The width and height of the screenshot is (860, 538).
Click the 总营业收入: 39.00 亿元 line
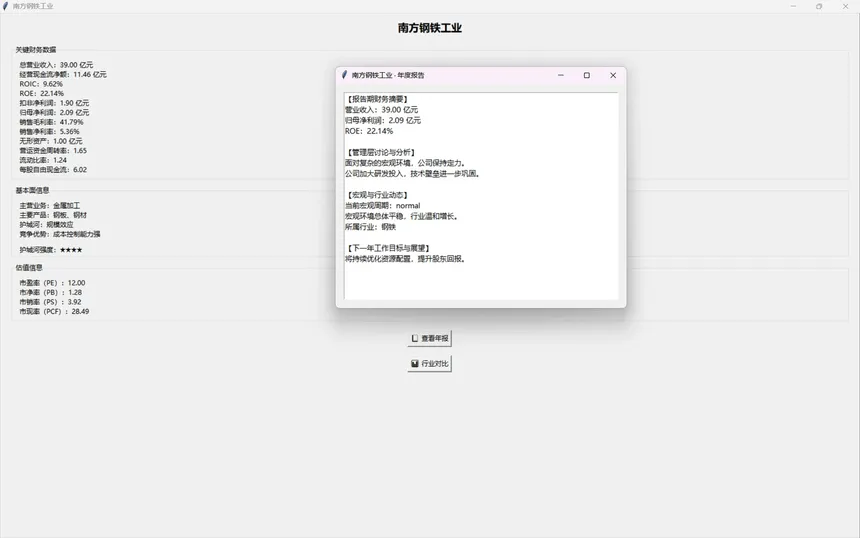click(x=56, y=65)
